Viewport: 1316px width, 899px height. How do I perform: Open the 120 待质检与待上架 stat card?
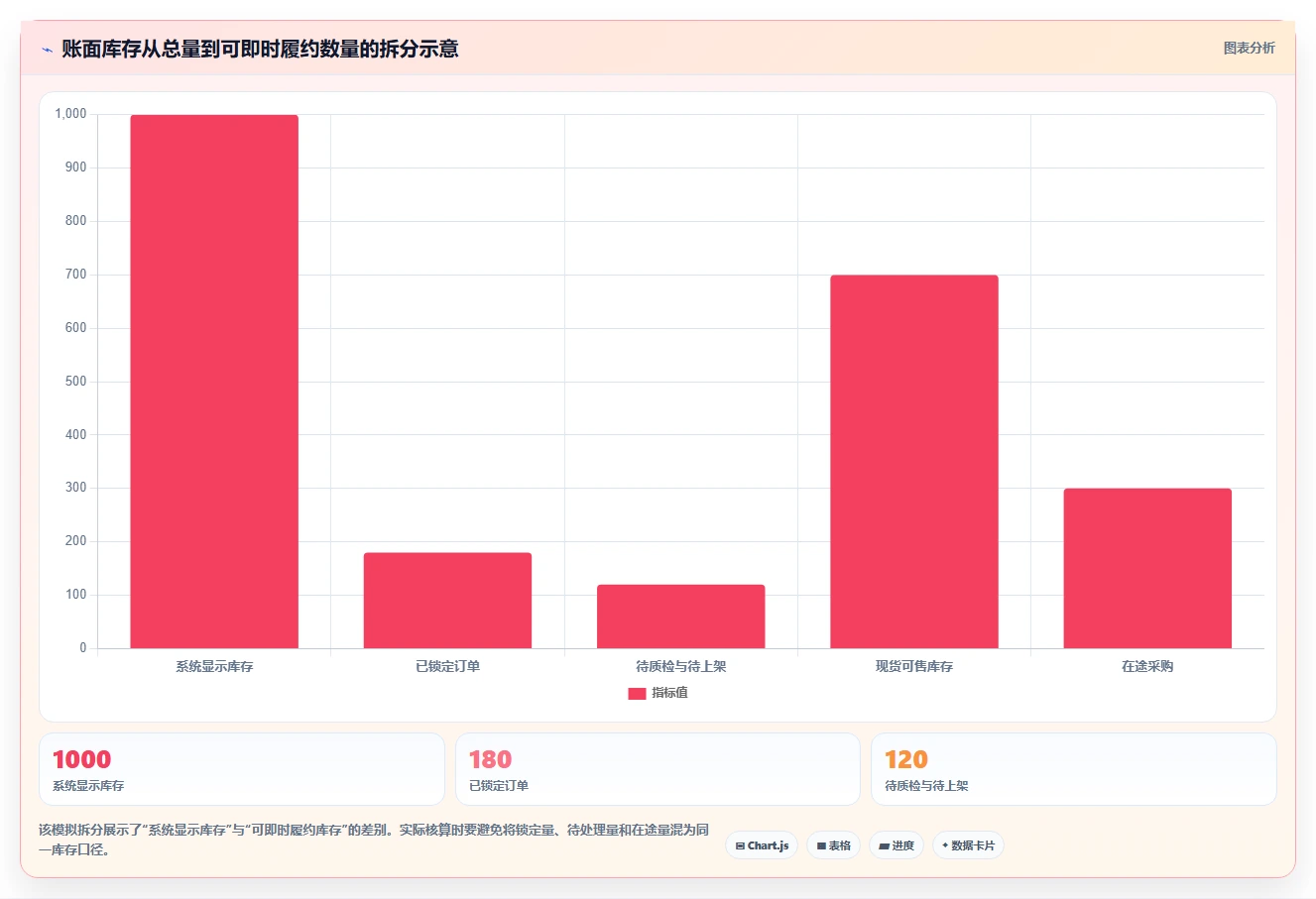[1073, 769]
